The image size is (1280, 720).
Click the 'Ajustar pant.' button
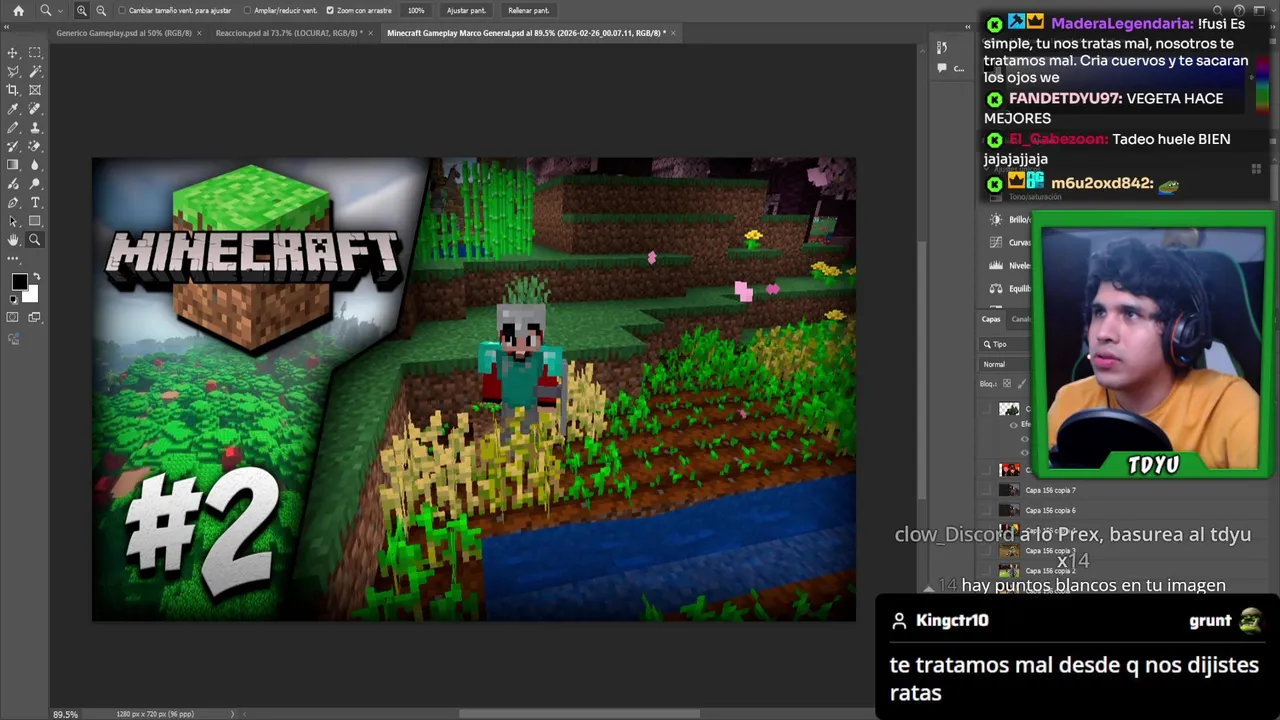(466, 11)
